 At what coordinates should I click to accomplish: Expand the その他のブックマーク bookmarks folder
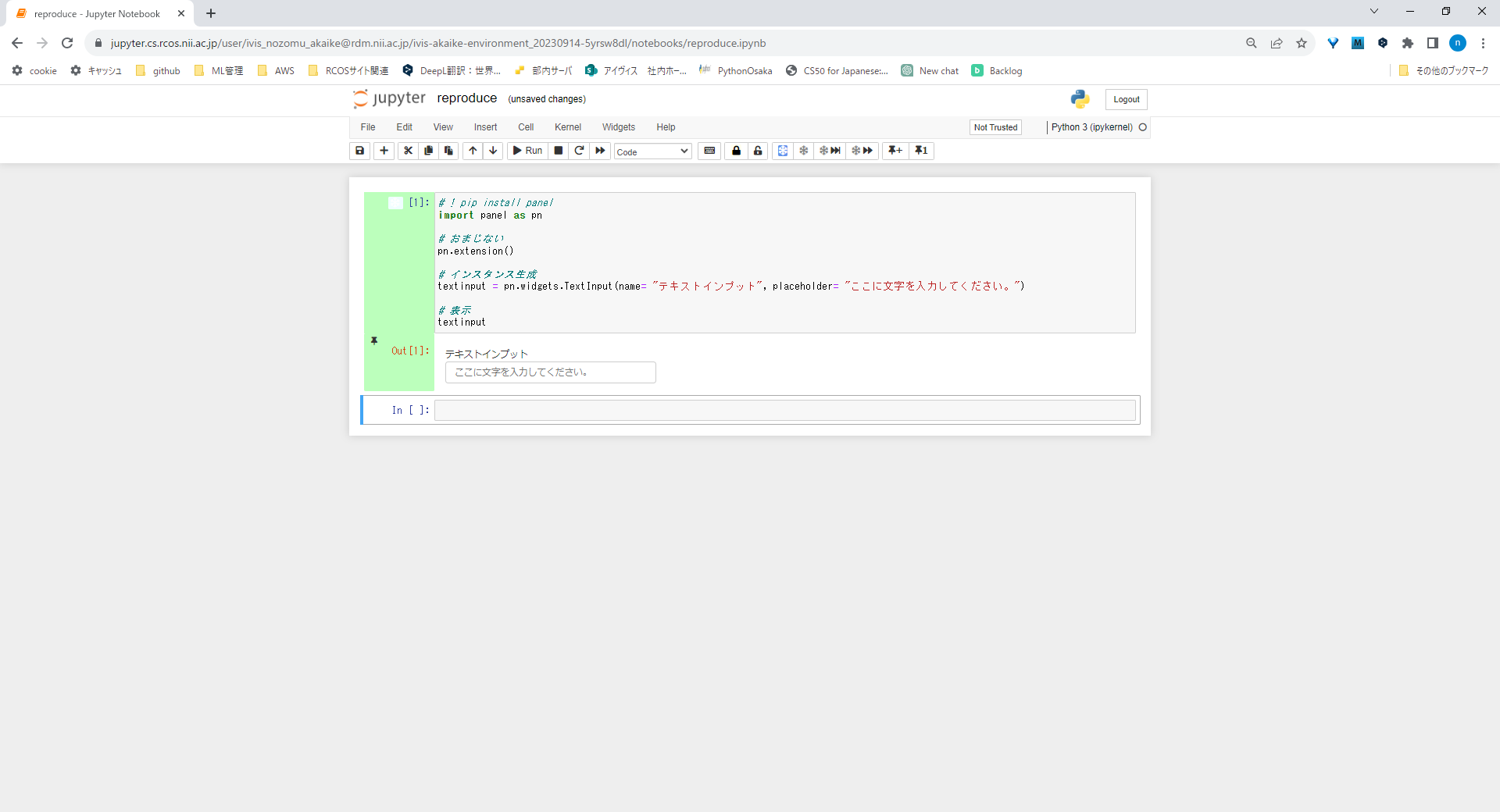1444,70
